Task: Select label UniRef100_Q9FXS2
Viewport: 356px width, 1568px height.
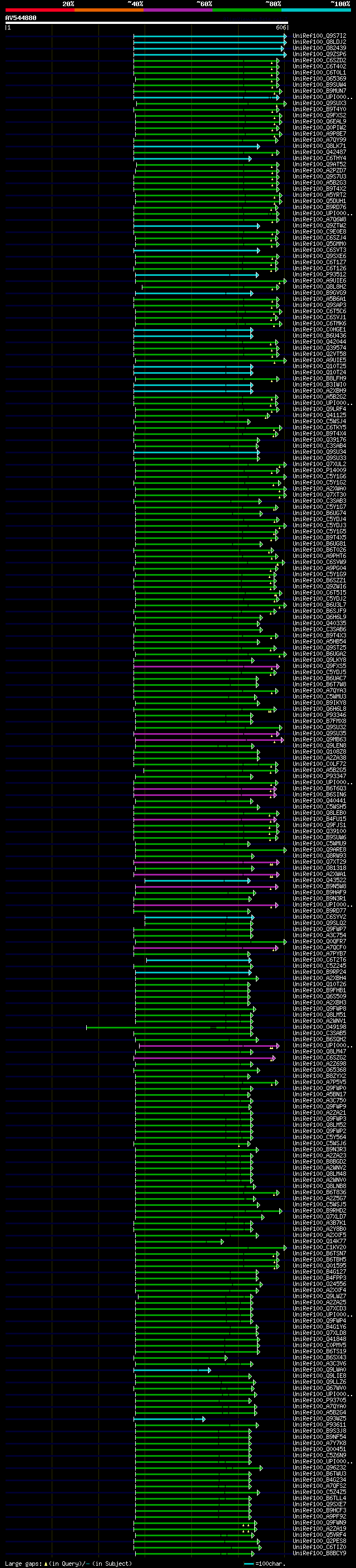Action: tap(319, 116)
